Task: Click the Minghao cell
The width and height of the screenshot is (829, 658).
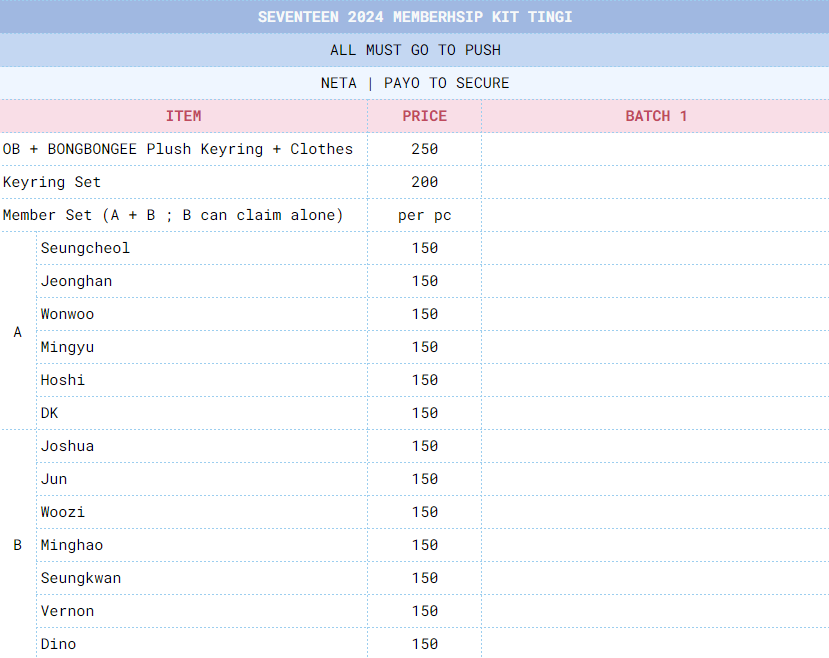Action: tap(202, 545)
